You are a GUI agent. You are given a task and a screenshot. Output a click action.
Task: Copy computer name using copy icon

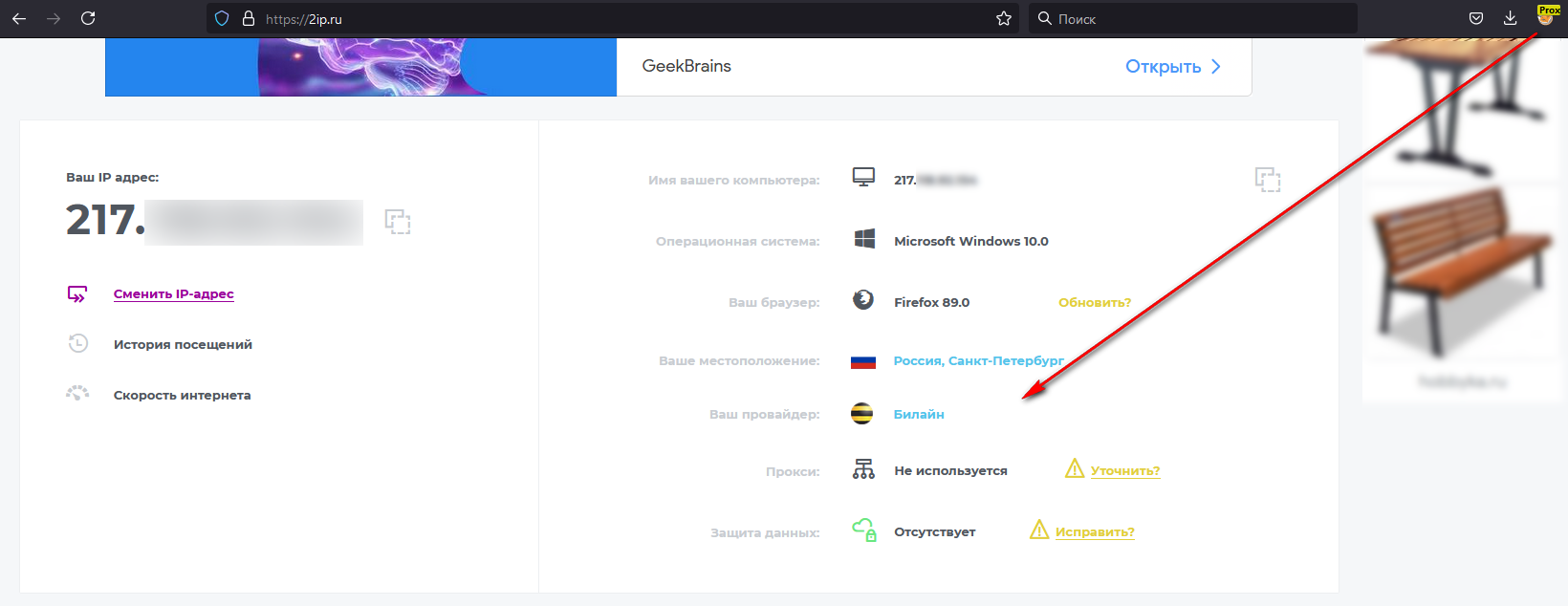(1267, 180)
